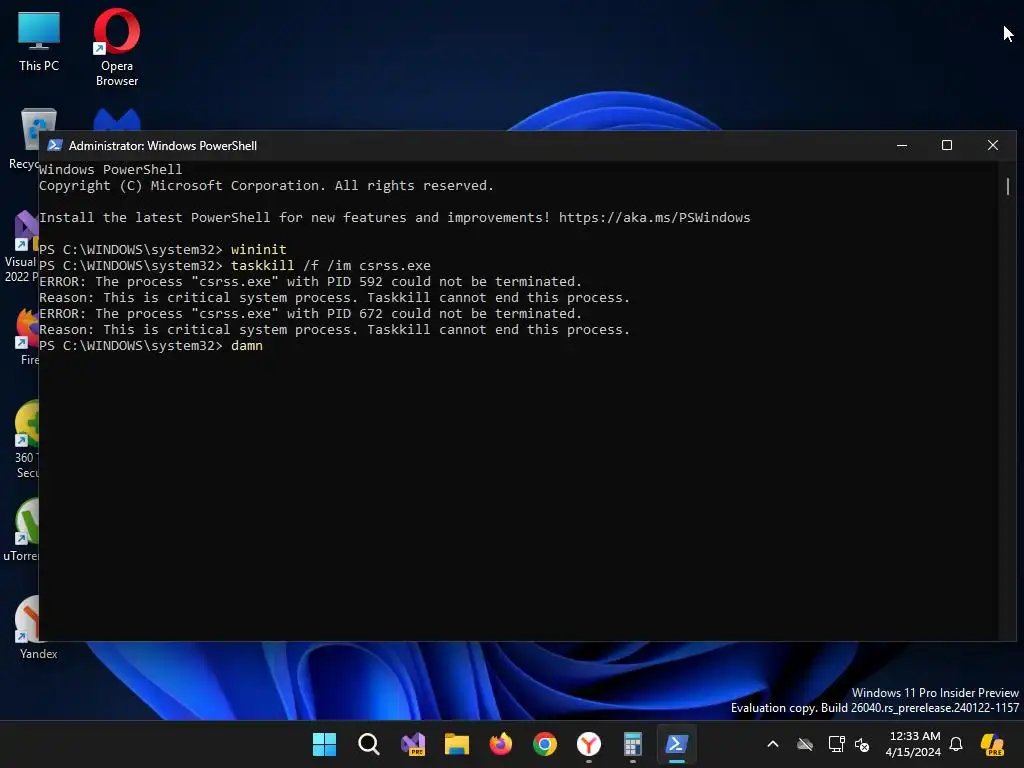Click the PowerShell title bar icon

(55, 145)
